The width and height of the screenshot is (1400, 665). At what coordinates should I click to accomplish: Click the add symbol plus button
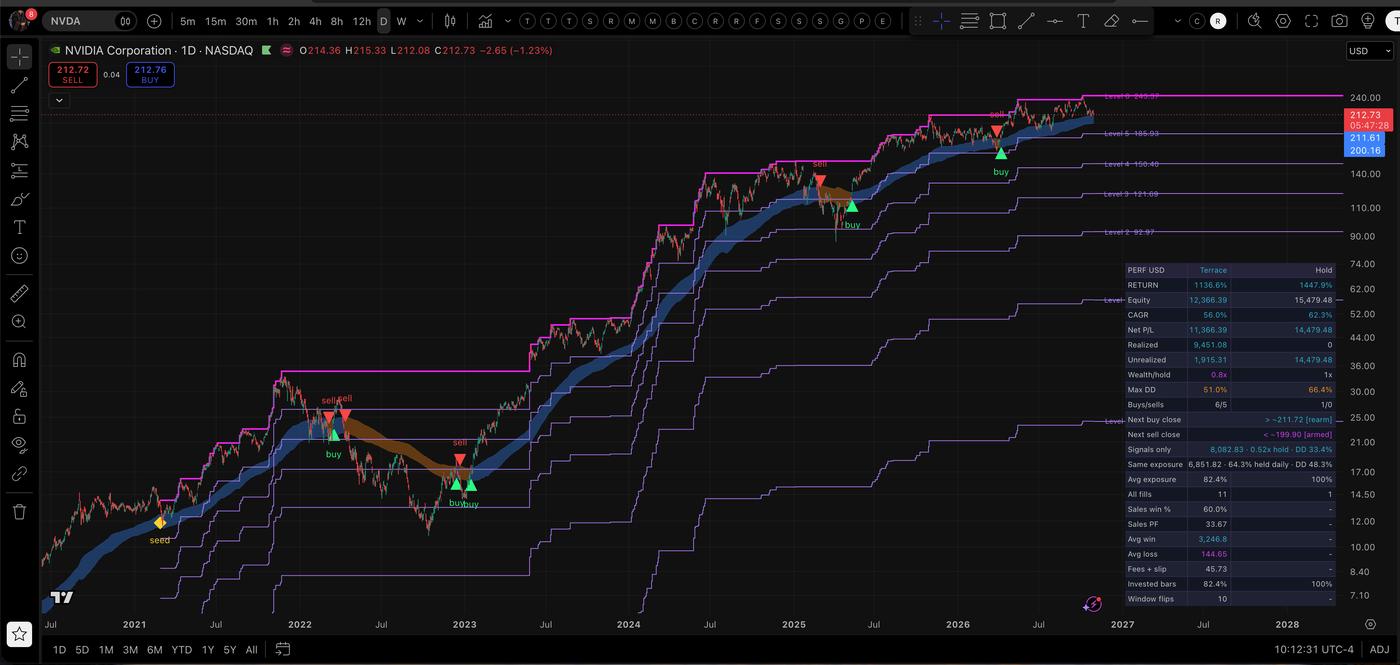point(154,20)
